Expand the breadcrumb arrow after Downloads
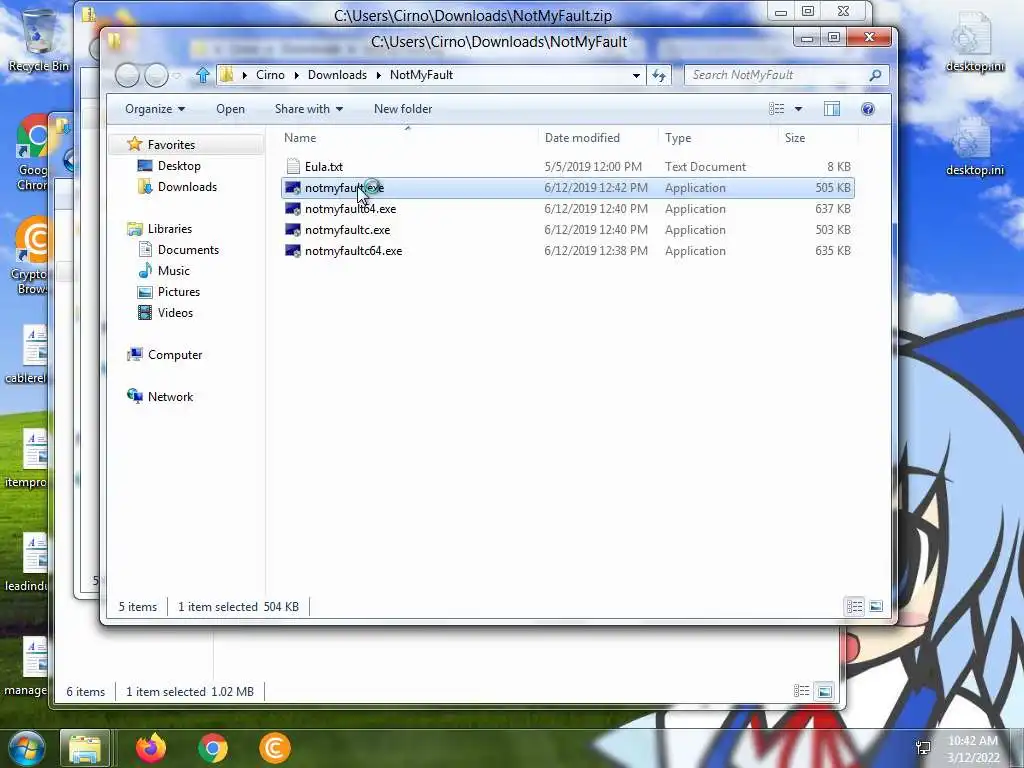The image size is (1024, 768). (x=378, y=75)
